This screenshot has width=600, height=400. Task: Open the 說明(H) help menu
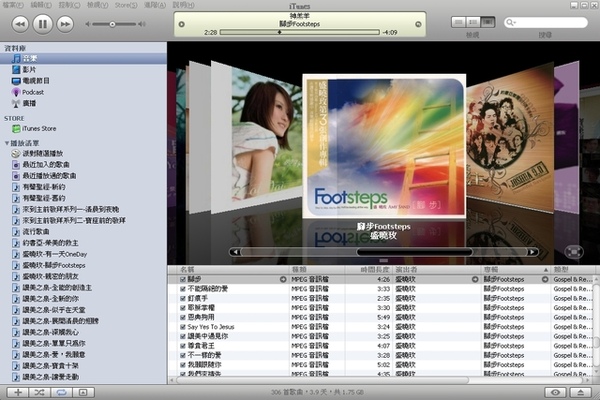[183, 5]
